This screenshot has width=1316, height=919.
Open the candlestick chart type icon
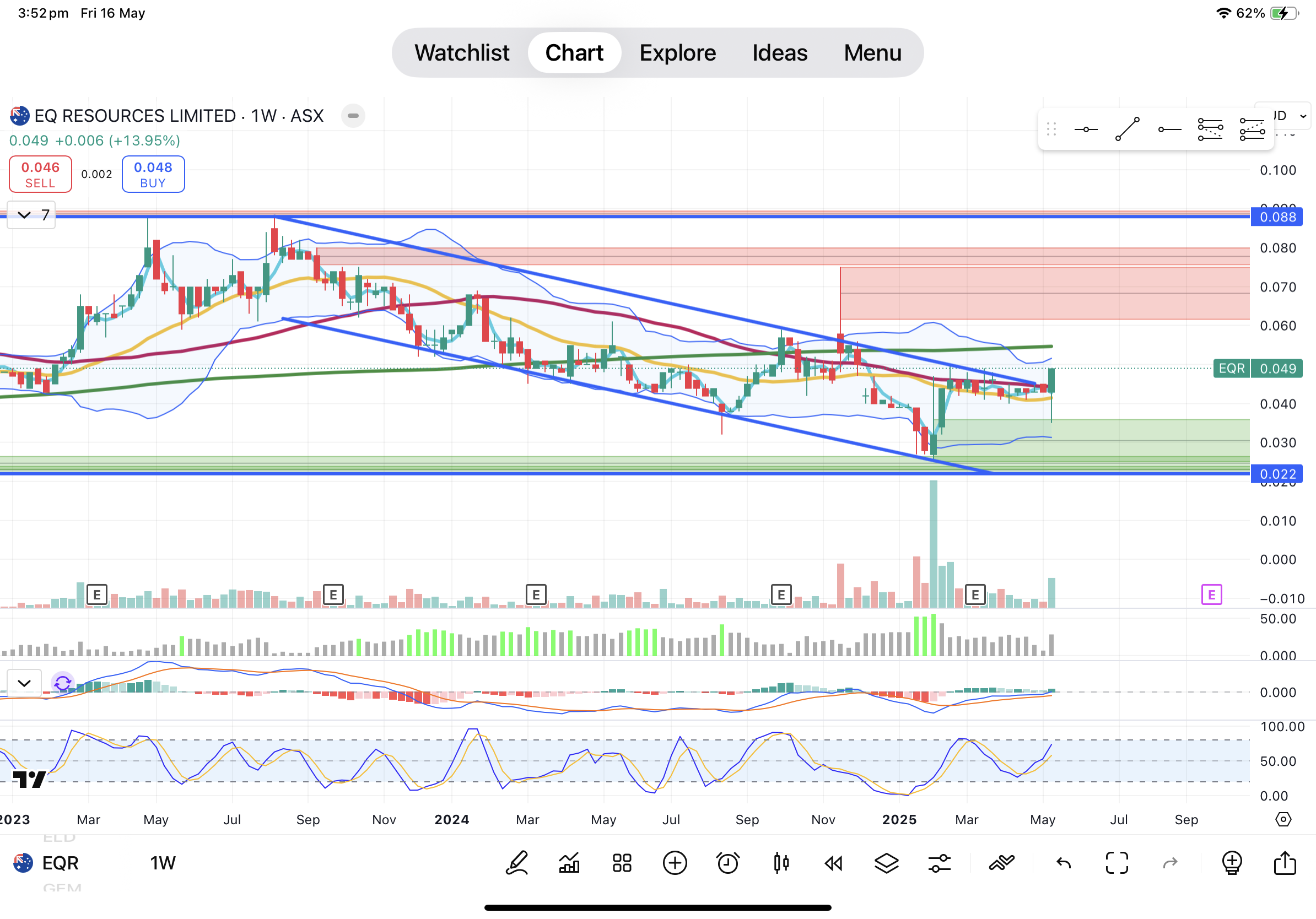coord(781,863)
